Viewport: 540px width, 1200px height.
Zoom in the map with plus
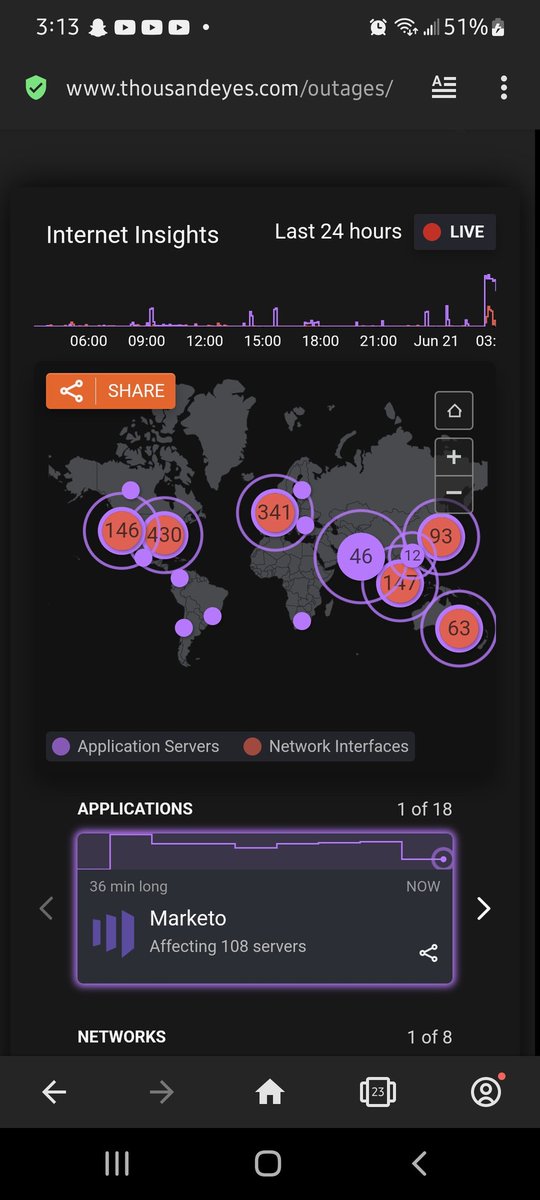point(454,457)
